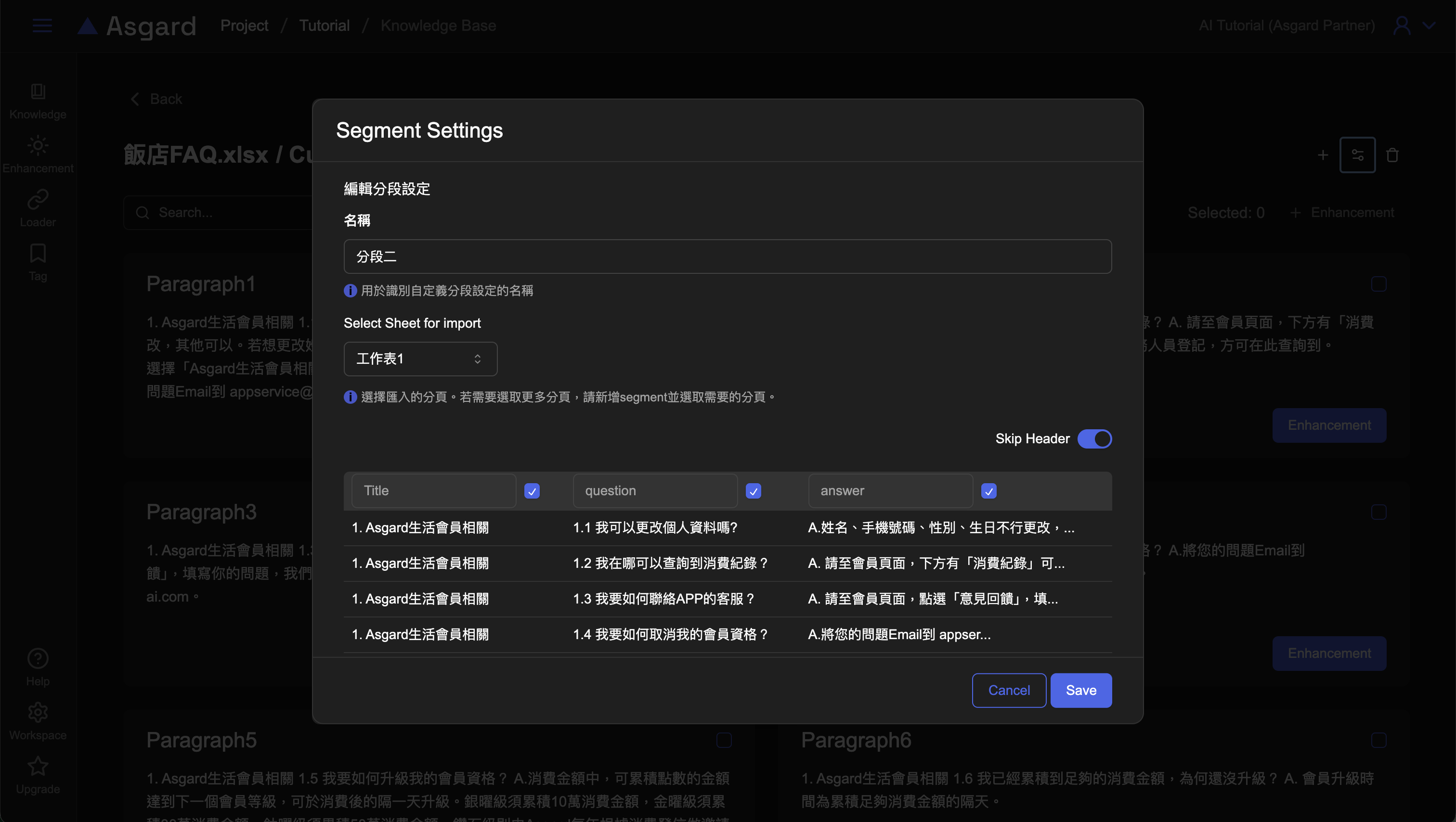1456x822 pixels.
Task: Open the Help question icon
Action: 38,659
